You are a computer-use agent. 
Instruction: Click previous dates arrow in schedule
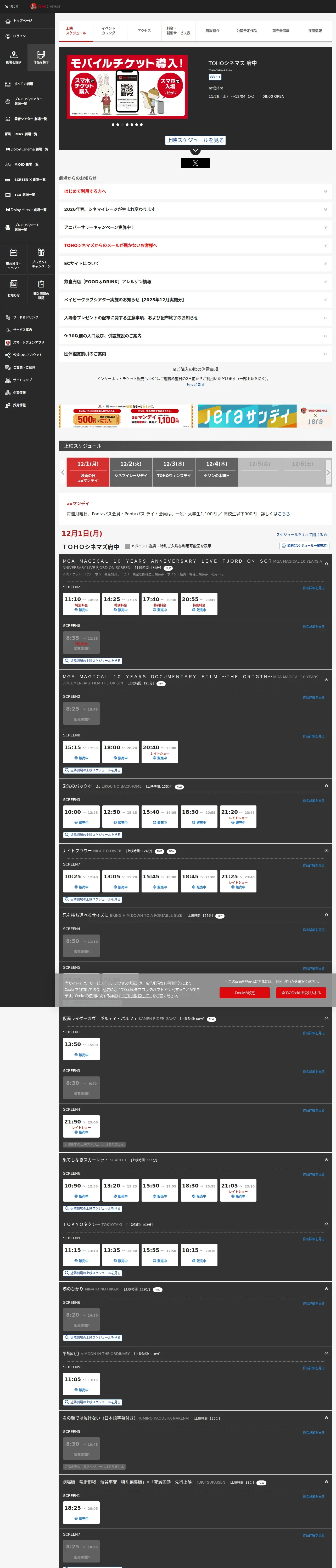coord(63,472)
